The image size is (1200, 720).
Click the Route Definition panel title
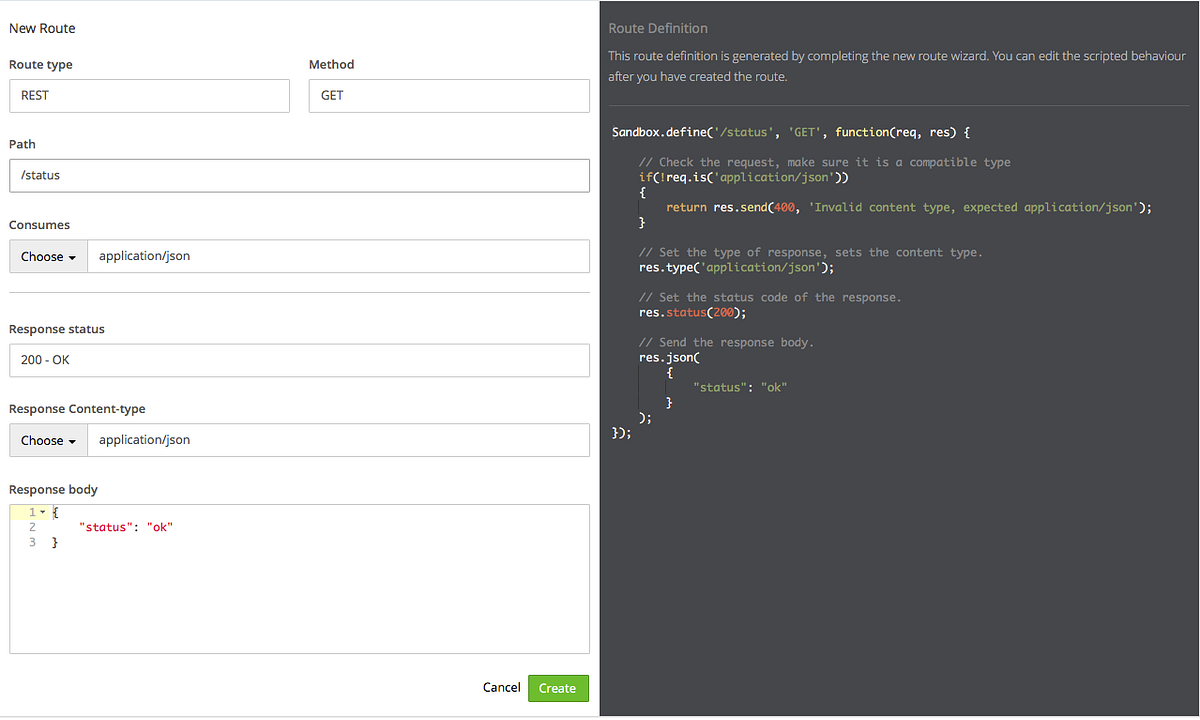pos(657,27)
